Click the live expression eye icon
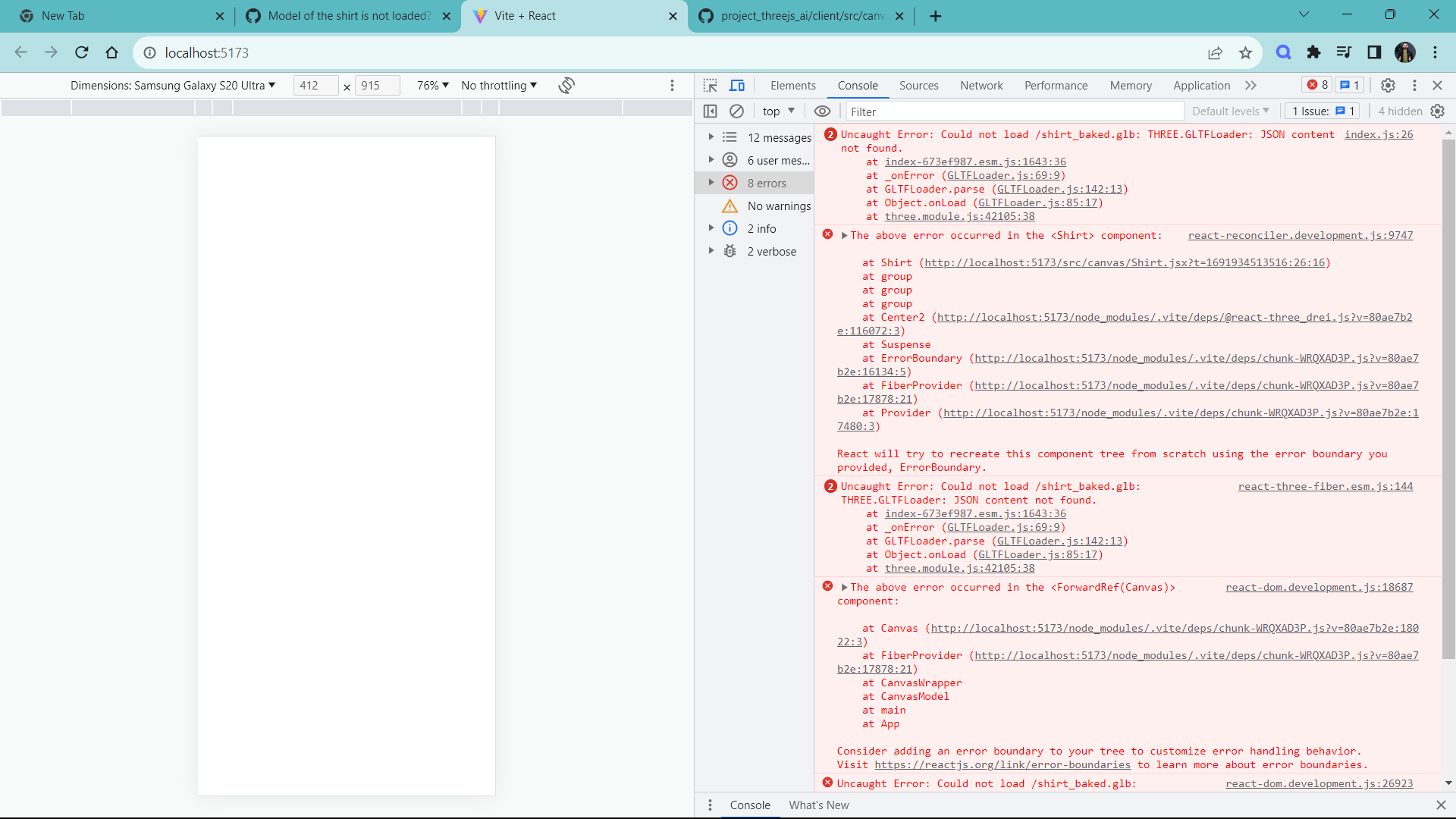The height and width of the screenshot is (819, 1456). click(x=822, y=111)
